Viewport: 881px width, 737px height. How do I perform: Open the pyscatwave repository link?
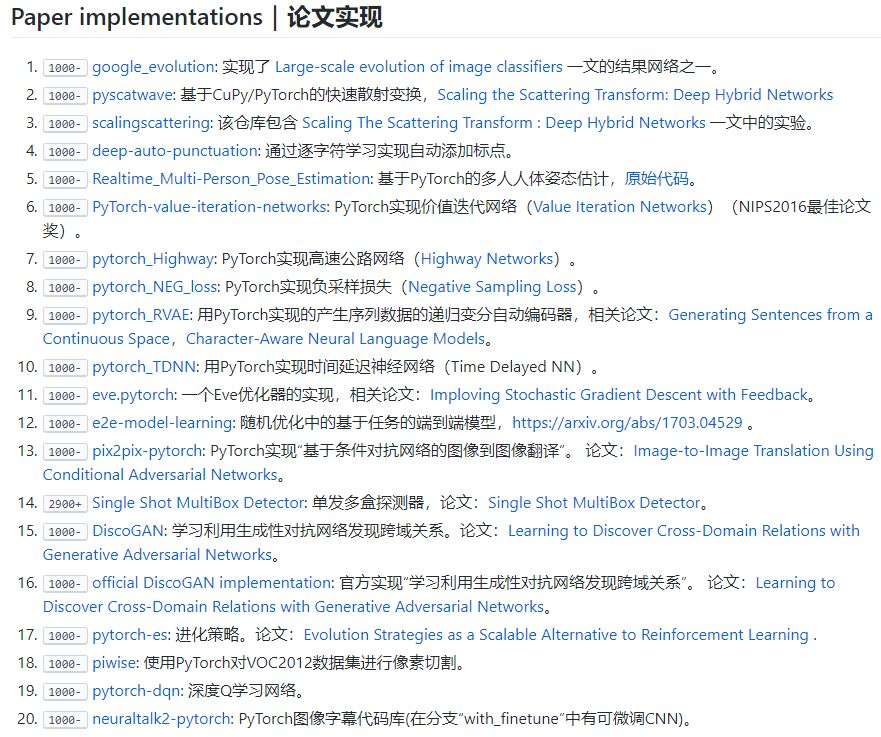133,95
